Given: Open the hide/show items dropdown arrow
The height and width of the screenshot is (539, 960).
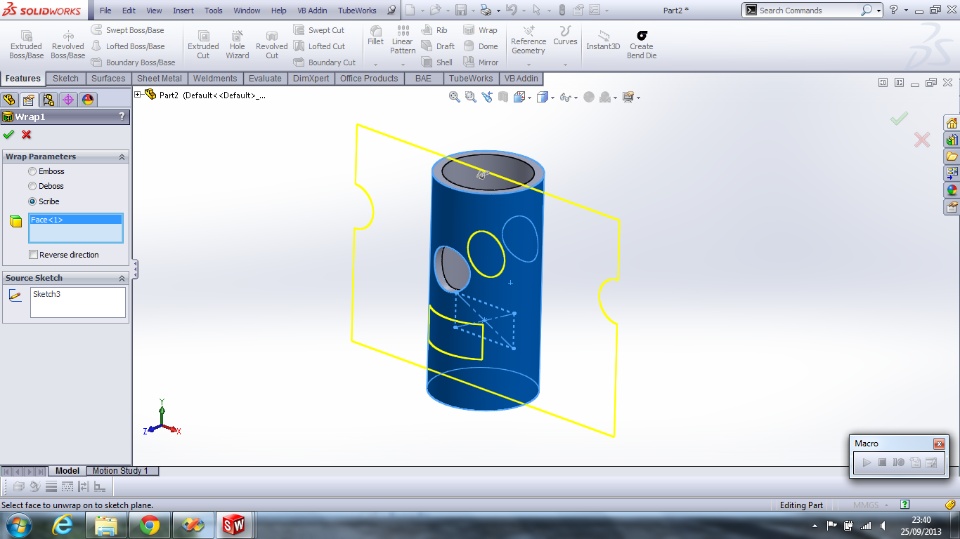Looking at the screenshot, I should [576, 97].
